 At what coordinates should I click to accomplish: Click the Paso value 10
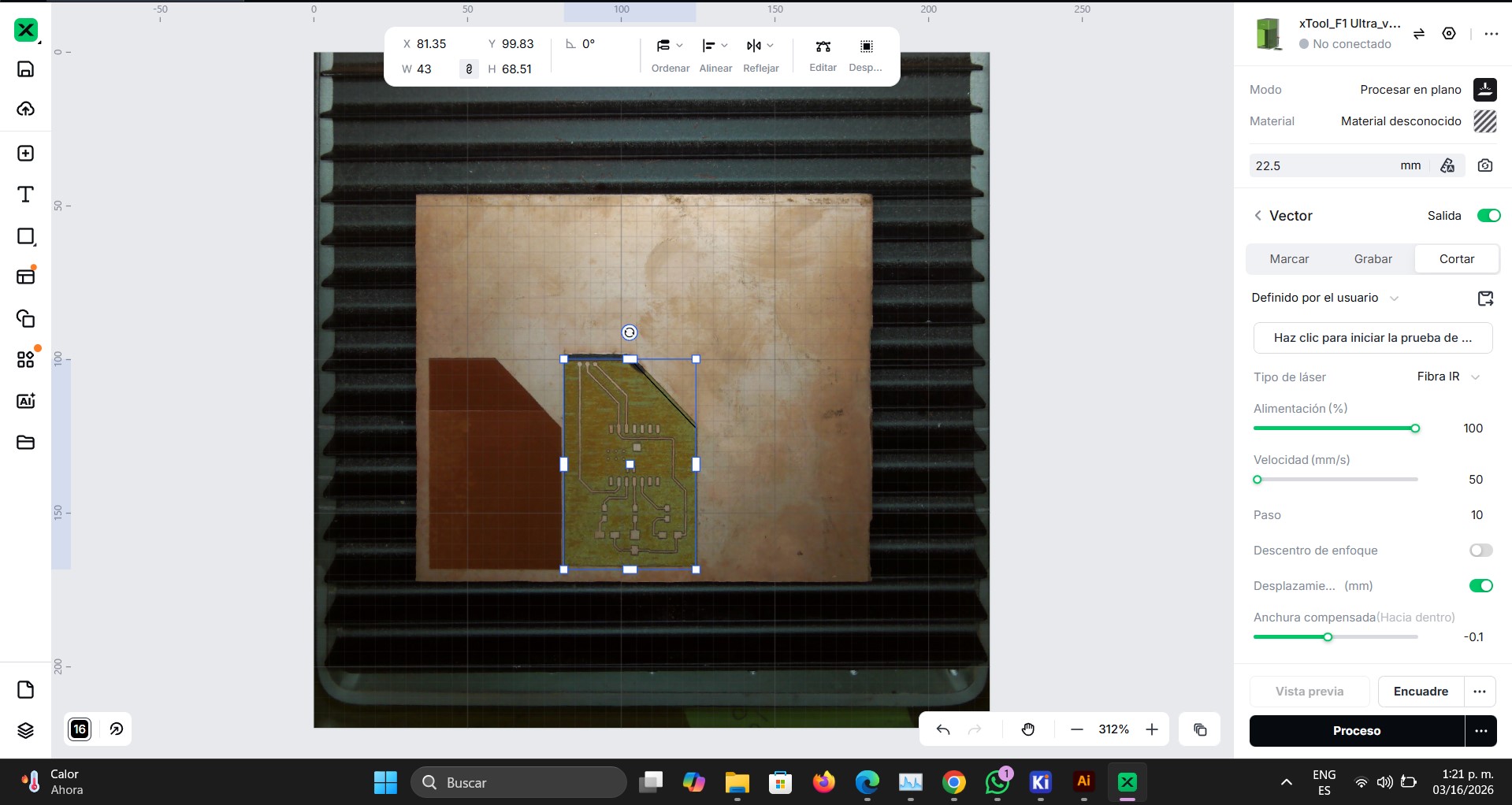1477,515
